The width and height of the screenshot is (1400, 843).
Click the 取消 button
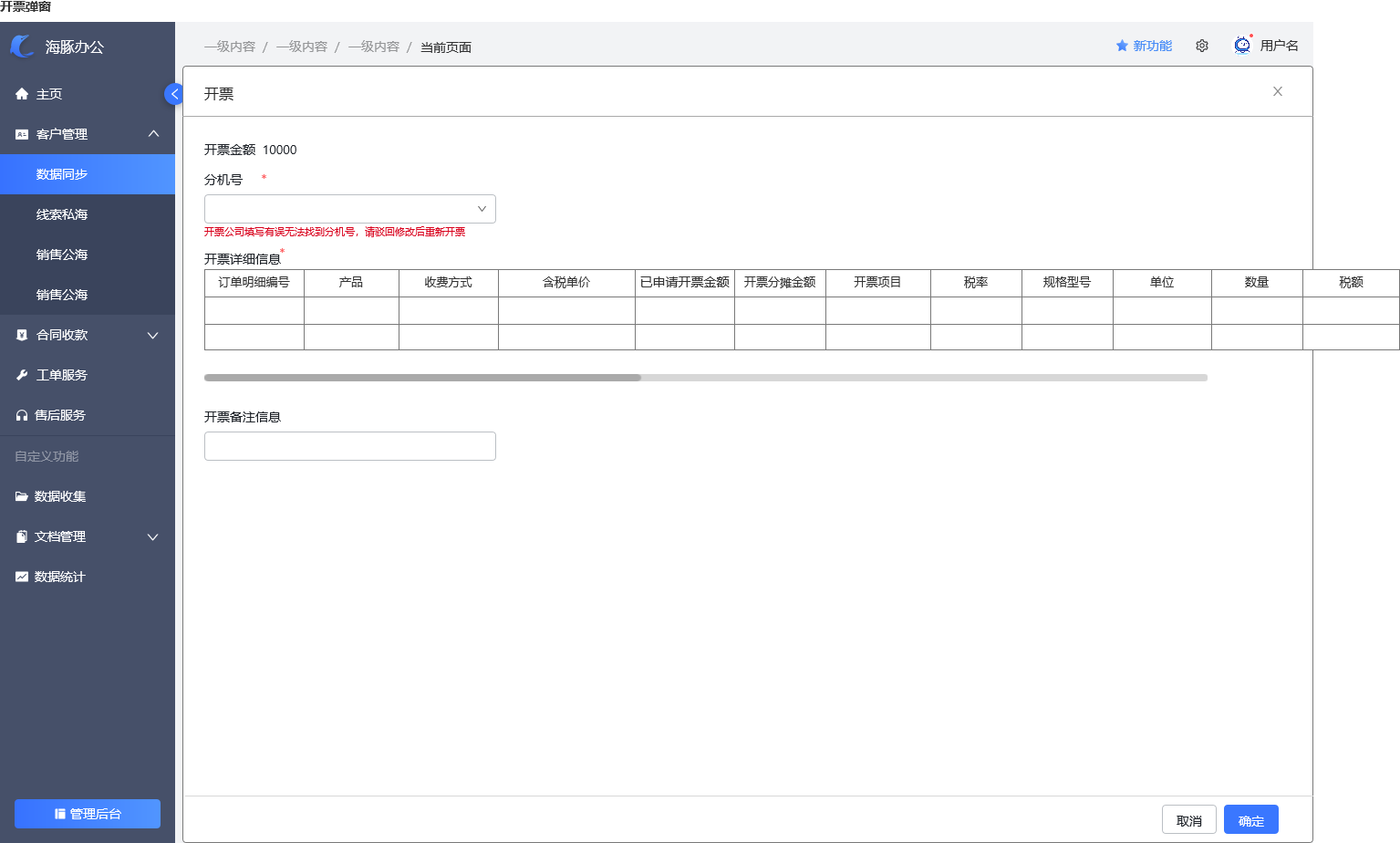(1189, 819)
